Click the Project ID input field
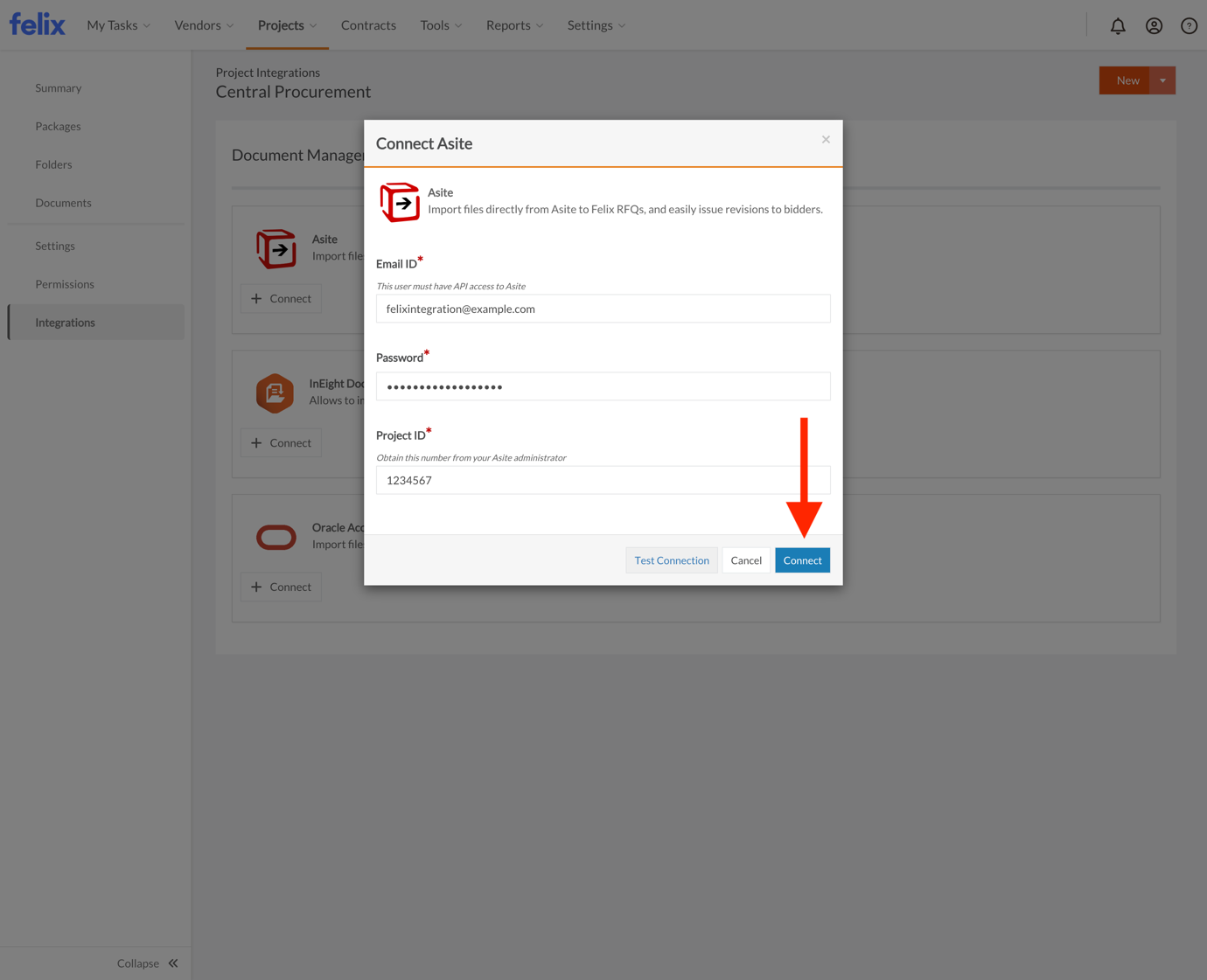 click(603, 480)
